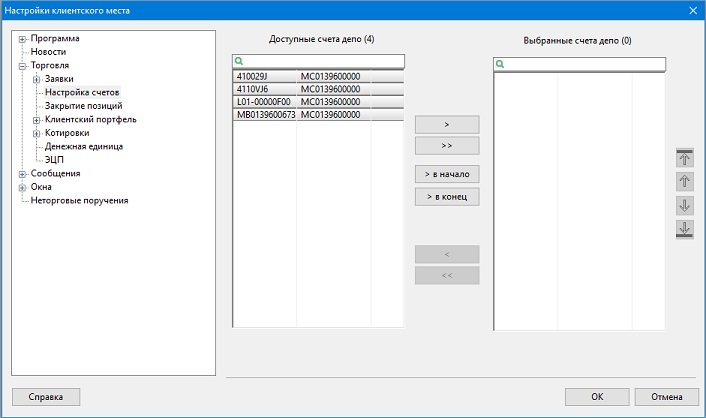Expand the Окна tree node
Image resolution: width=706 pixels, height=418 pixels.
pyautogui.click(x=22, y=188)
